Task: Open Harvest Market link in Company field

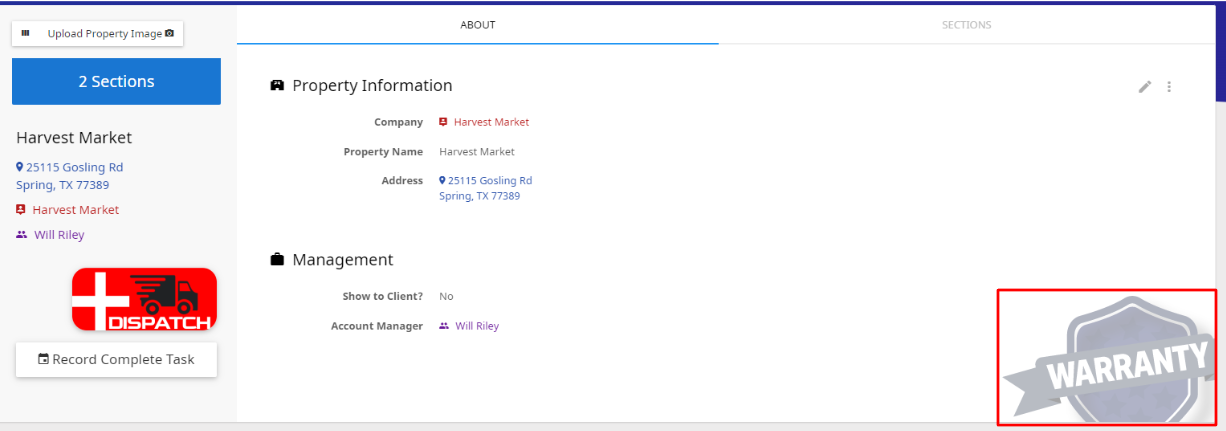Action: click(484, 122)
